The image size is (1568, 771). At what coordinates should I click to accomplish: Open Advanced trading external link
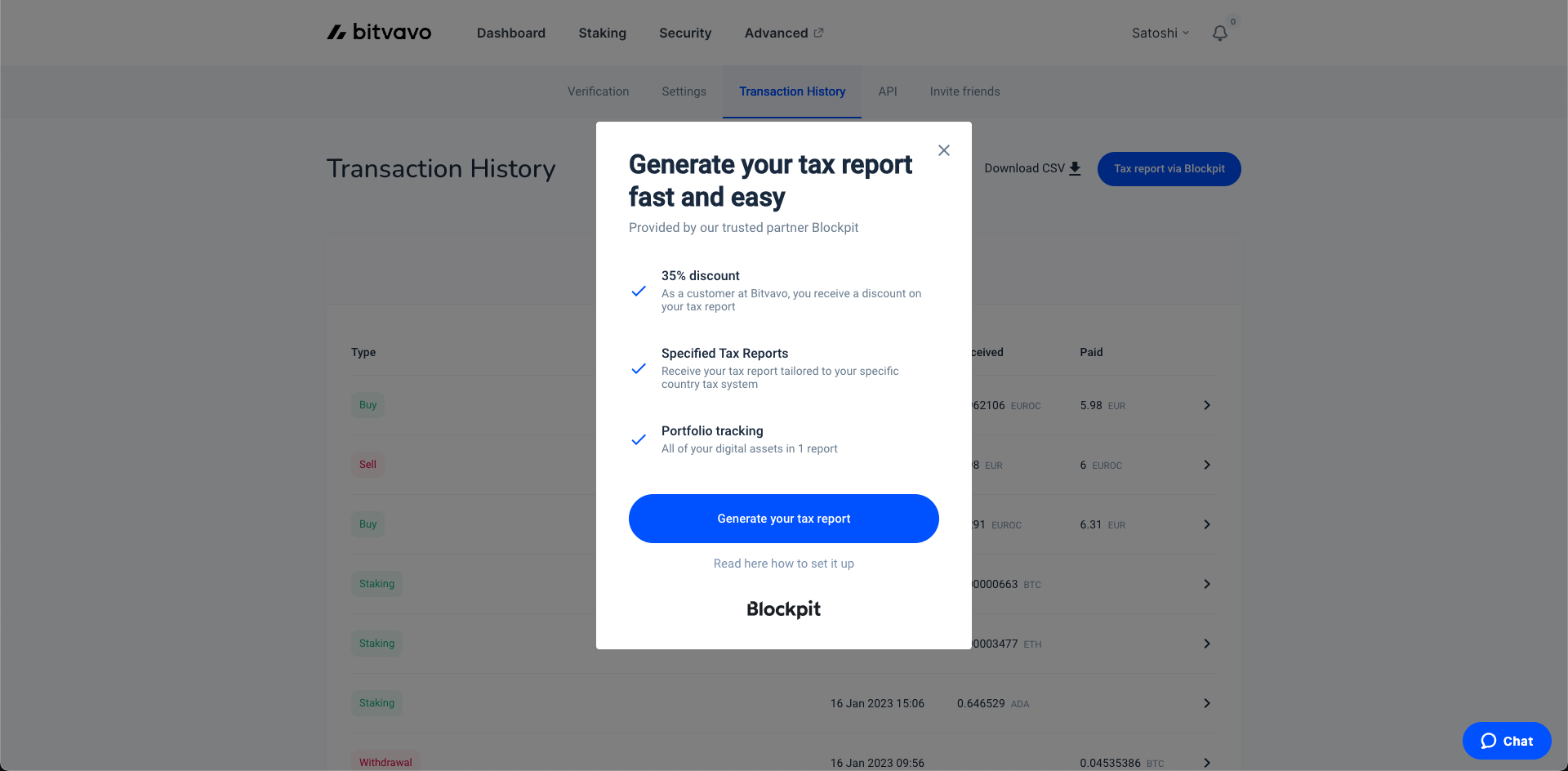coord(784,33)
